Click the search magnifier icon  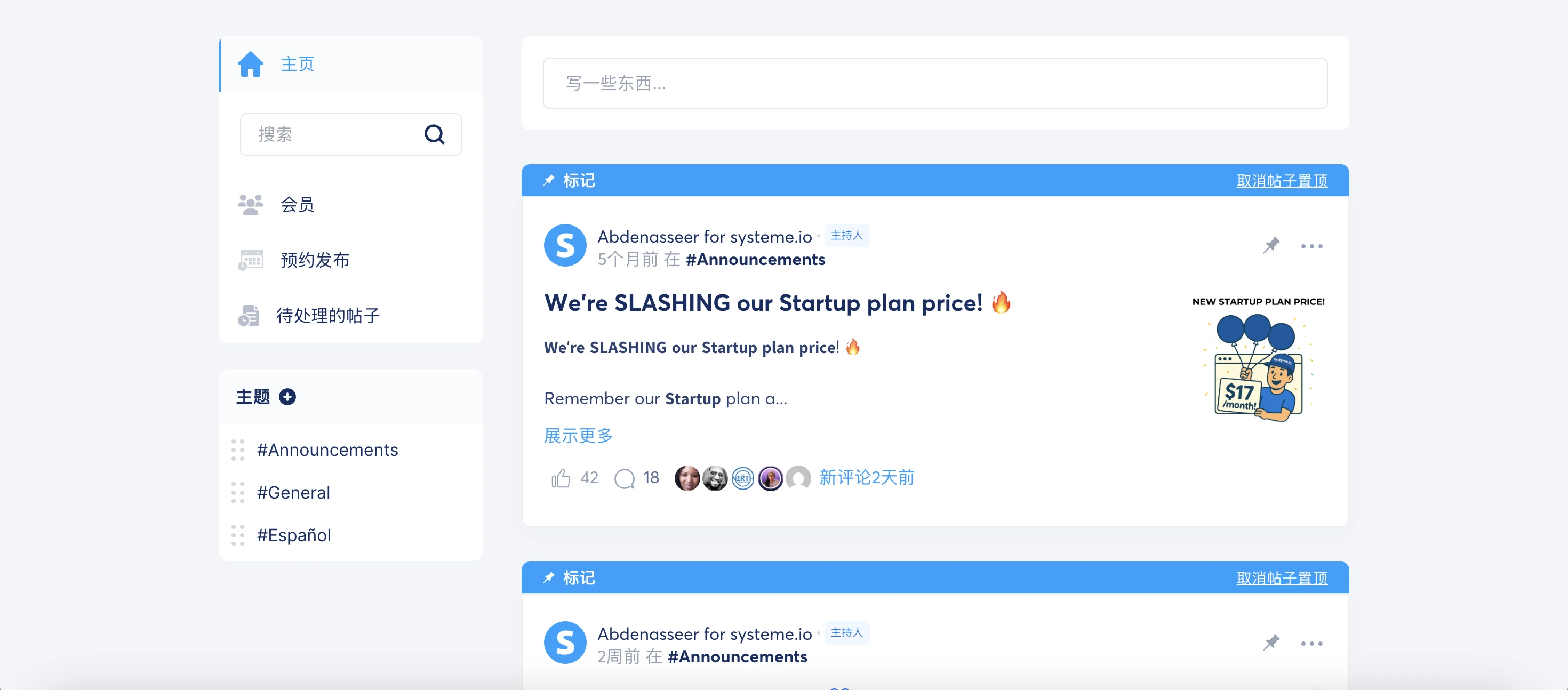pyautogui.click(x=434, y=134)
